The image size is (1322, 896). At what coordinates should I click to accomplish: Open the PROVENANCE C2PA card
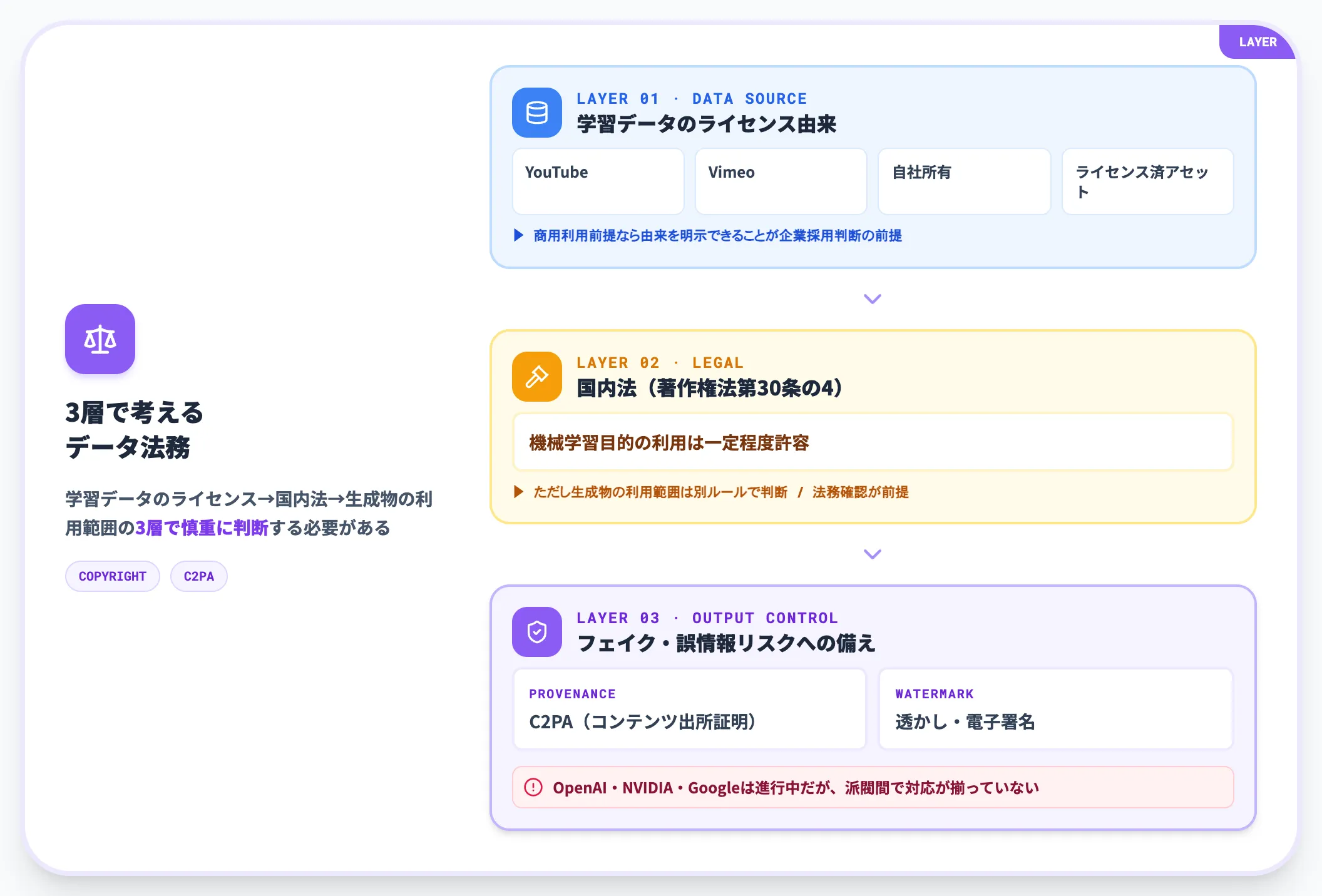(690, 709)
